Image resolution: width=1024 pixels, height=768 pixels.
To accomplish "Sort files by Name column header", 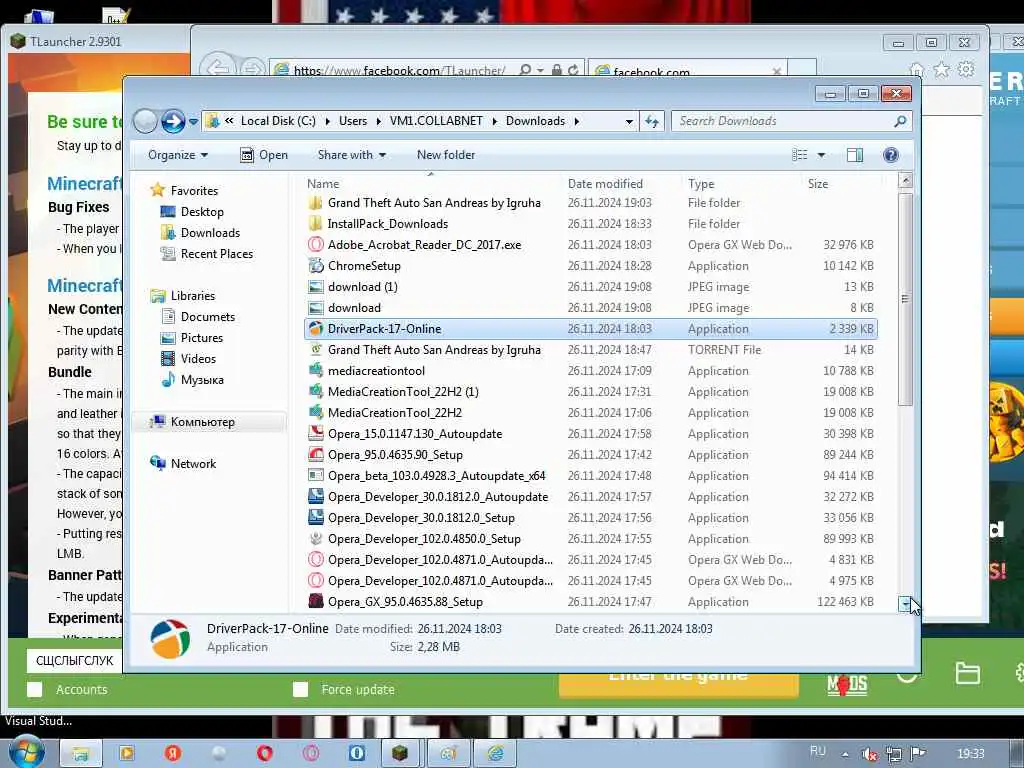I will coord(431,184).
